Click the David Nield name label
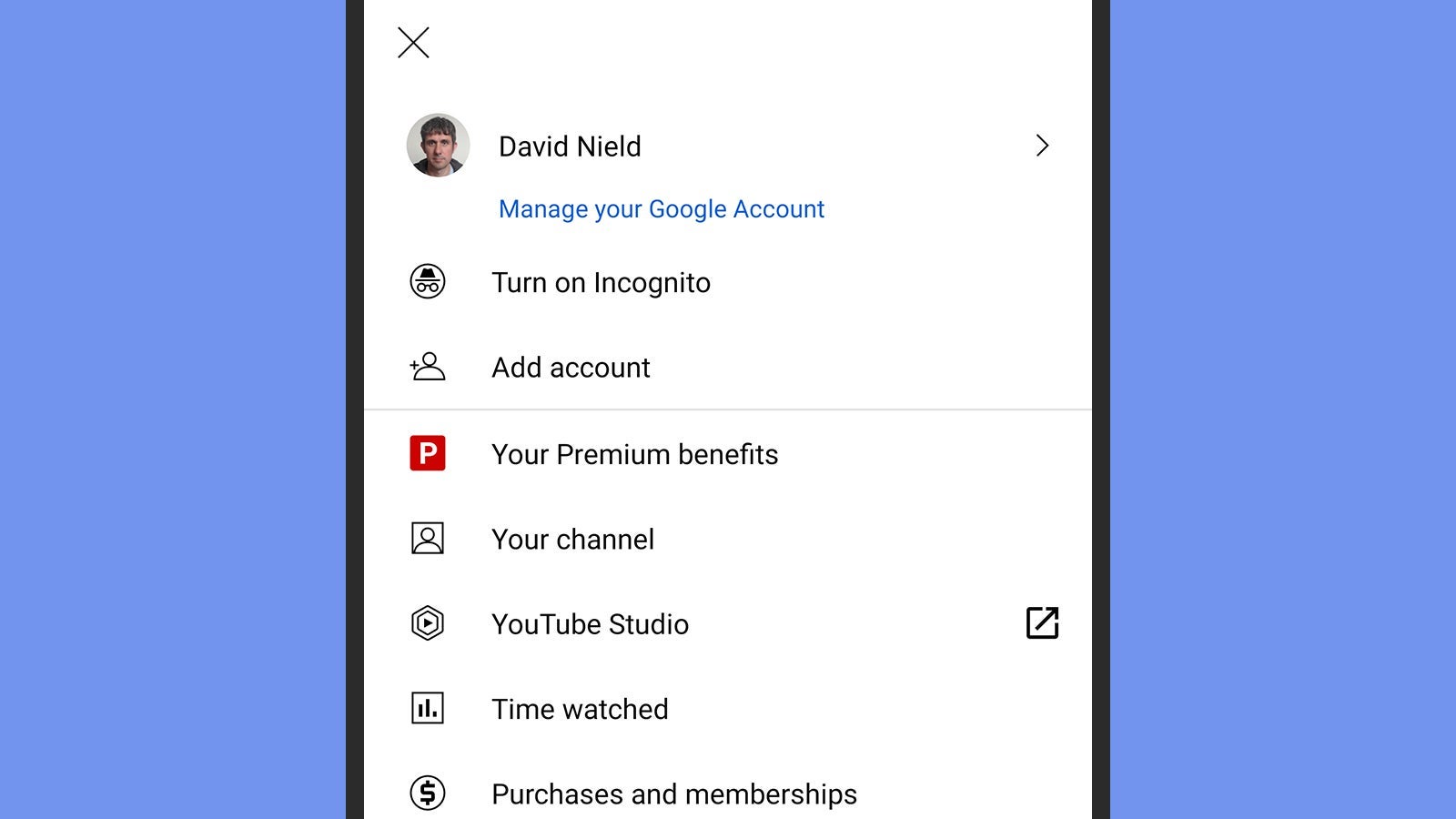Image resolution: width=1456 pixels, height=819 pixels. [x=570, y=146]
